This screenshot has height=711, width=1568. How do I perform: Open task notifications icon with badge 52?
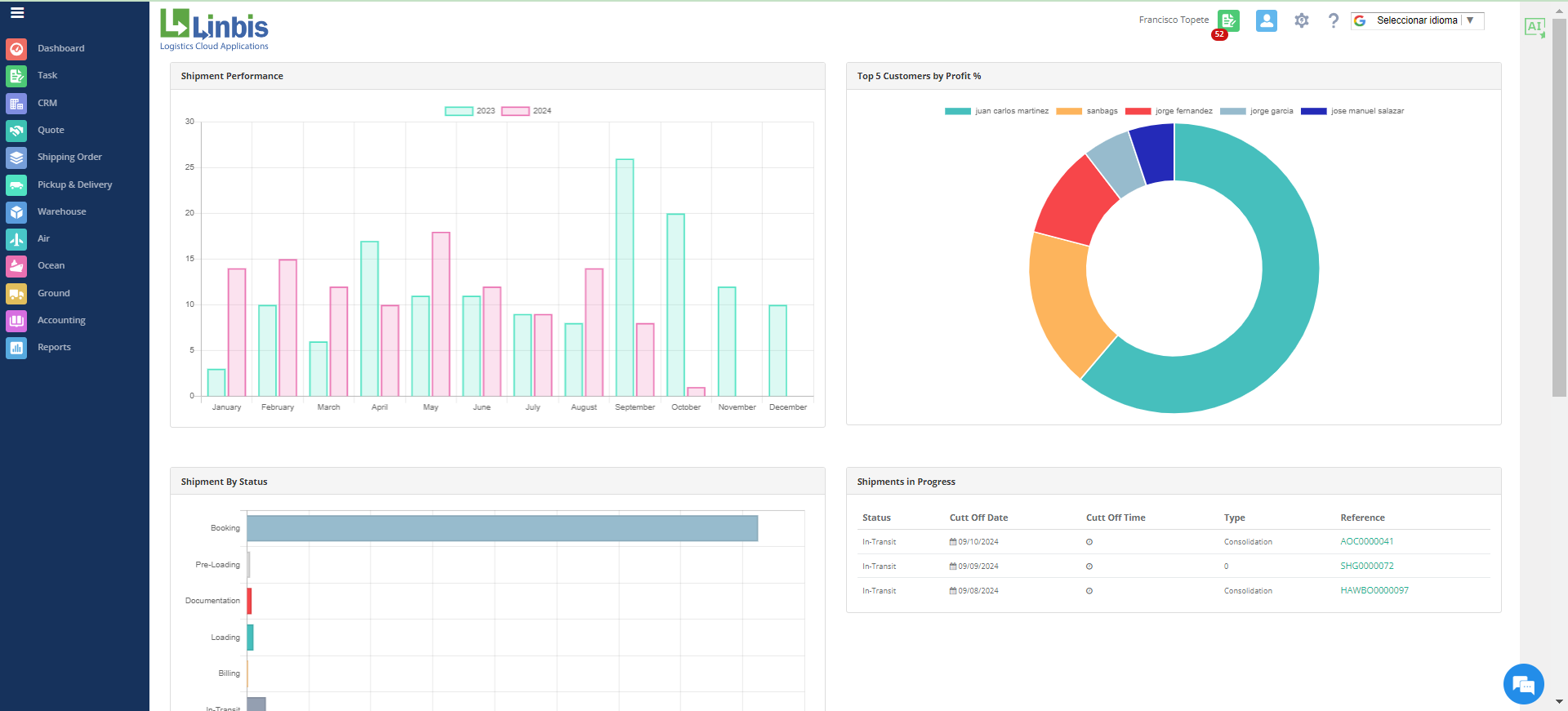point(1228,21)
